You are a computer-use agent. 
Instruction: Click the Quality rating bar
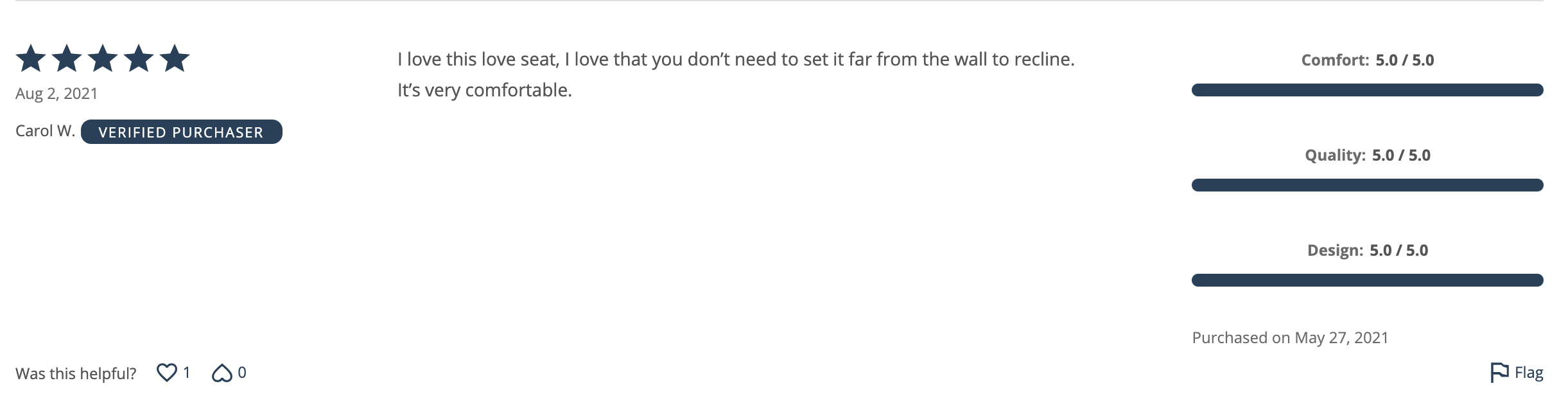tap(1368, 185)
